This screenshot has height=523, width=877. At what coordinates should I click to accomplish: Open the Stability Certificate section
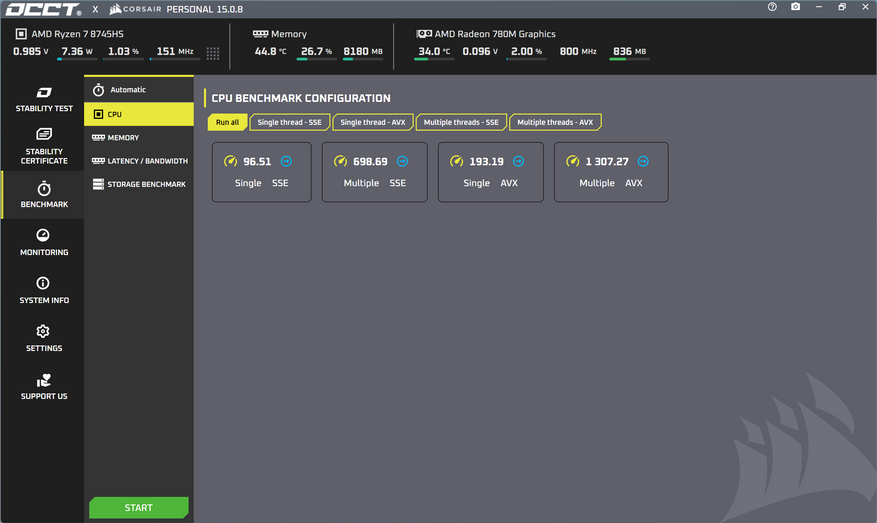pyautogui.click(x=44, y=145)
